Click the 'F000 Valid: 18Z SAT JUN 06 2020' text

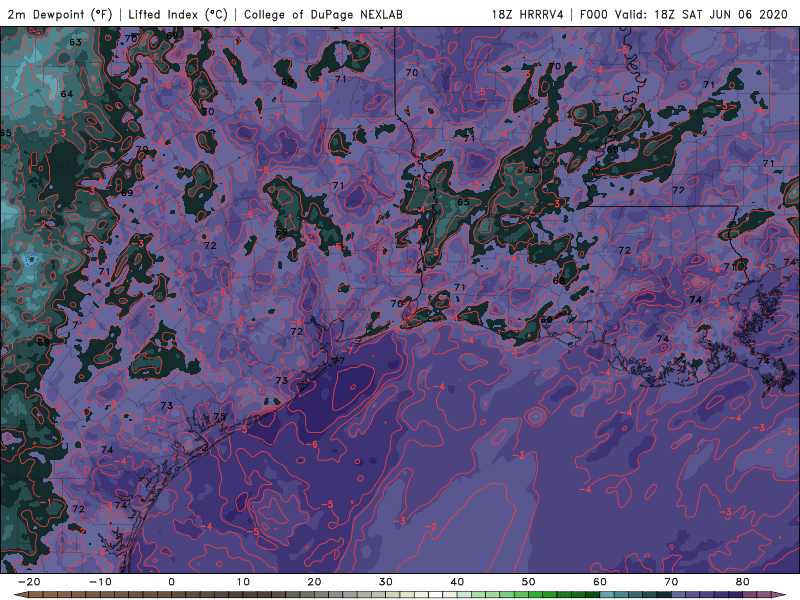coord(684,15)
